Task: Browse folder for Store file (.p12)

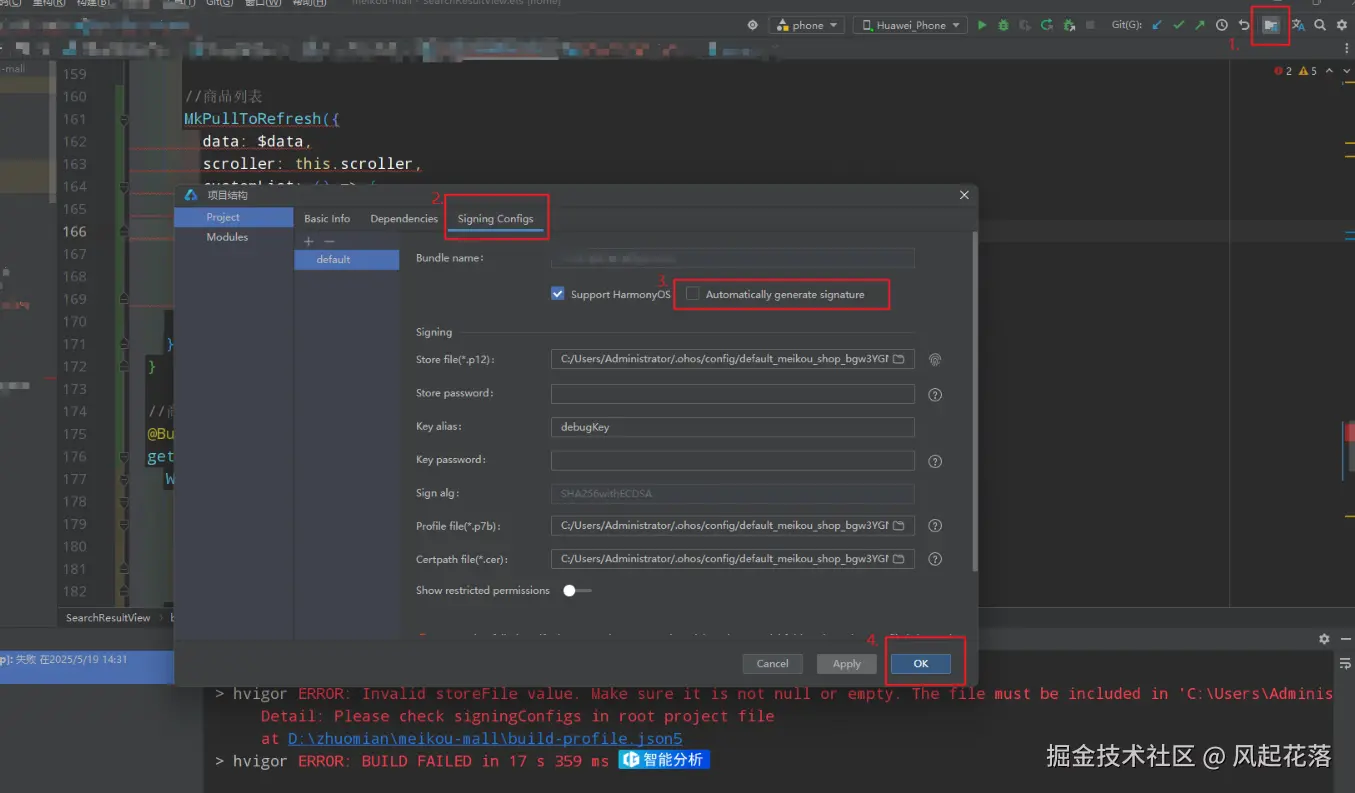Action: click(899, 359)
